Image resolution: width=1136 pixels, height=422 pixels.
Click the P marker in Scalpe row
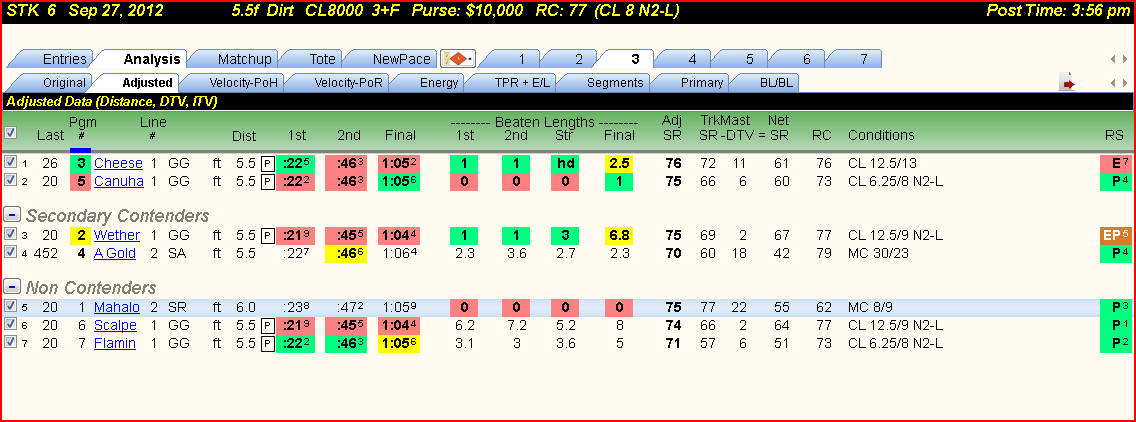point(267,325)
